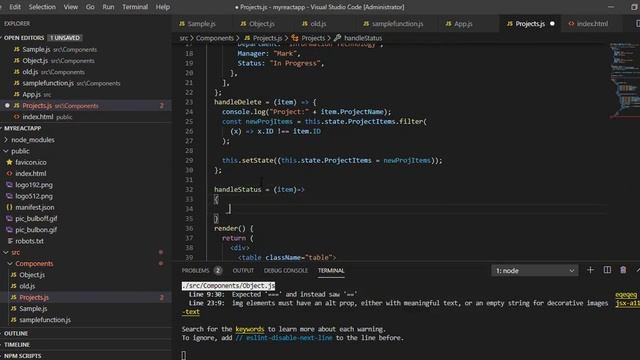Open robots.txt file

click(x=86, y=241)
